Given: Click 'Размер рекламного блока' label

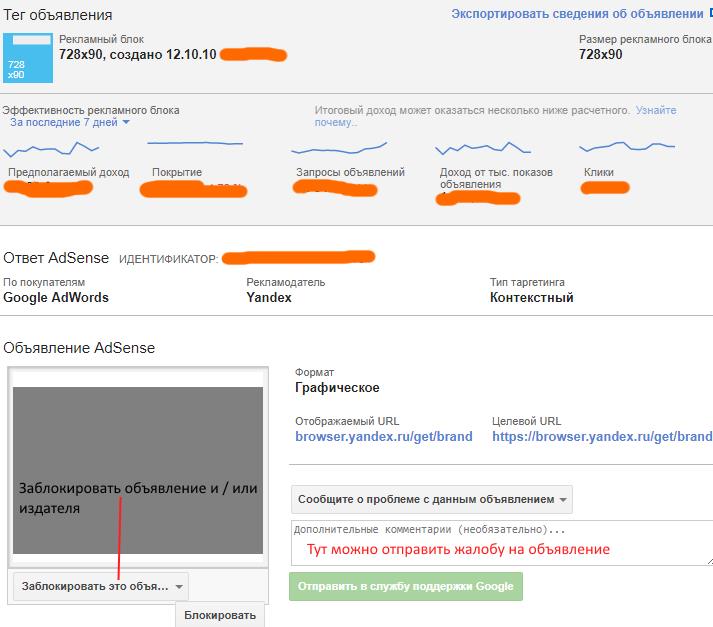Looking at the screenshot, I should click(x=645, y=40).
